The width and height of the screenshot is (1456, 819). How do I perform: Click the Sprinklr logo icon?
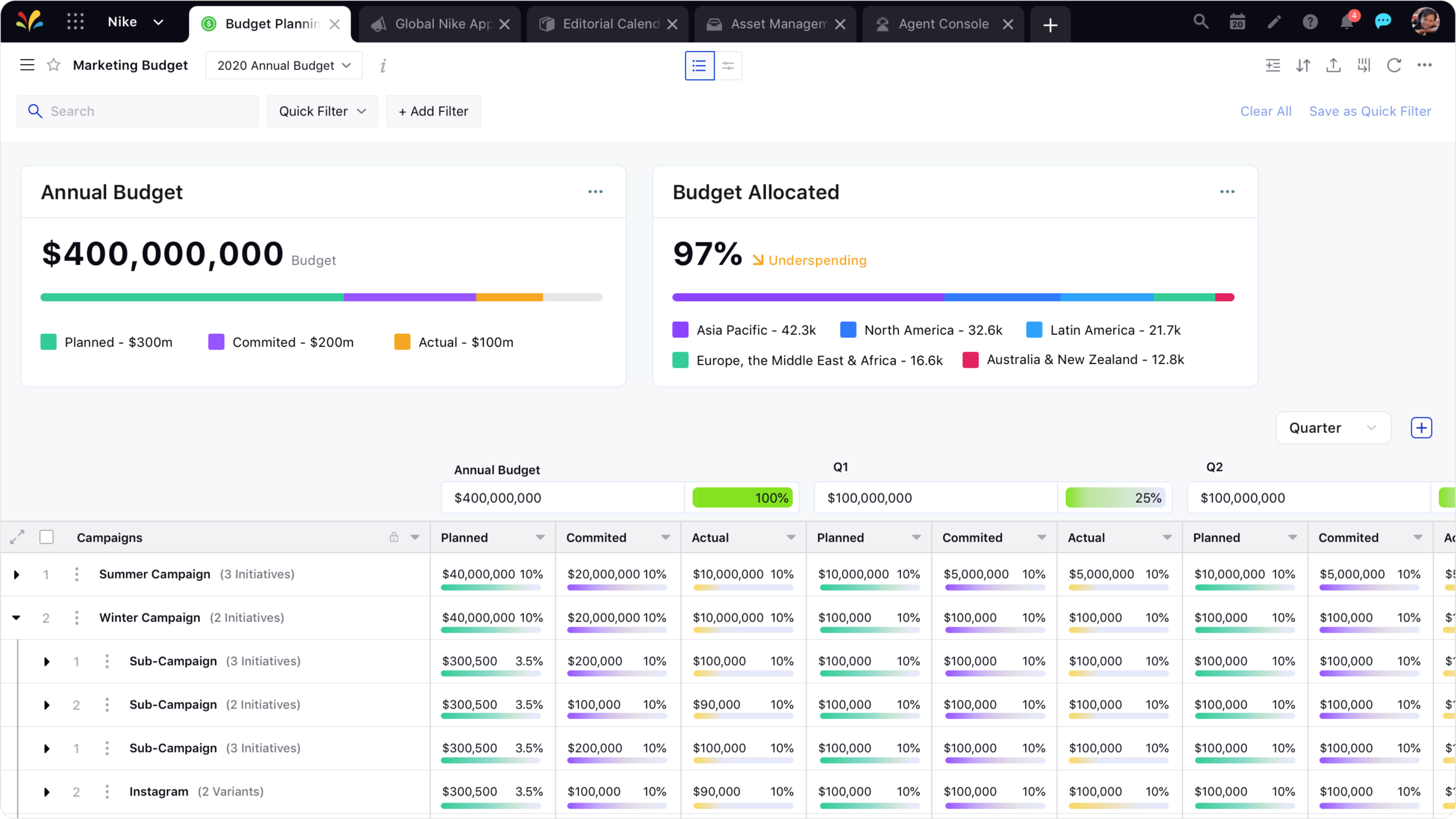click(x=29, y=22)
